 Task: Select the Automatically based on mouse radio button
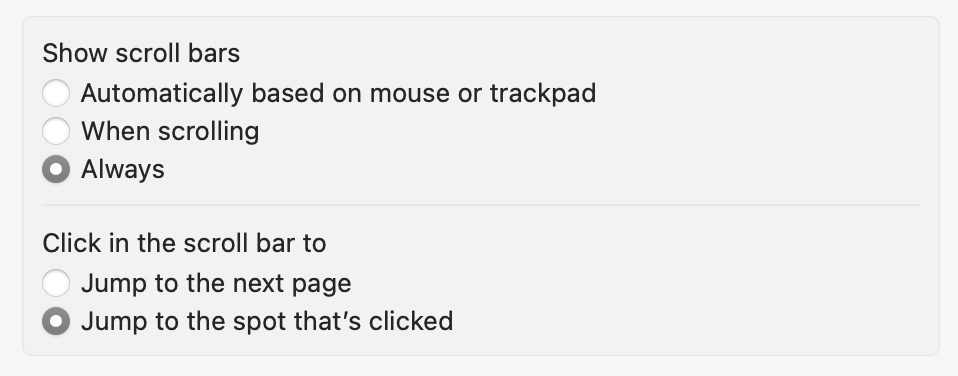pos(56,94)
